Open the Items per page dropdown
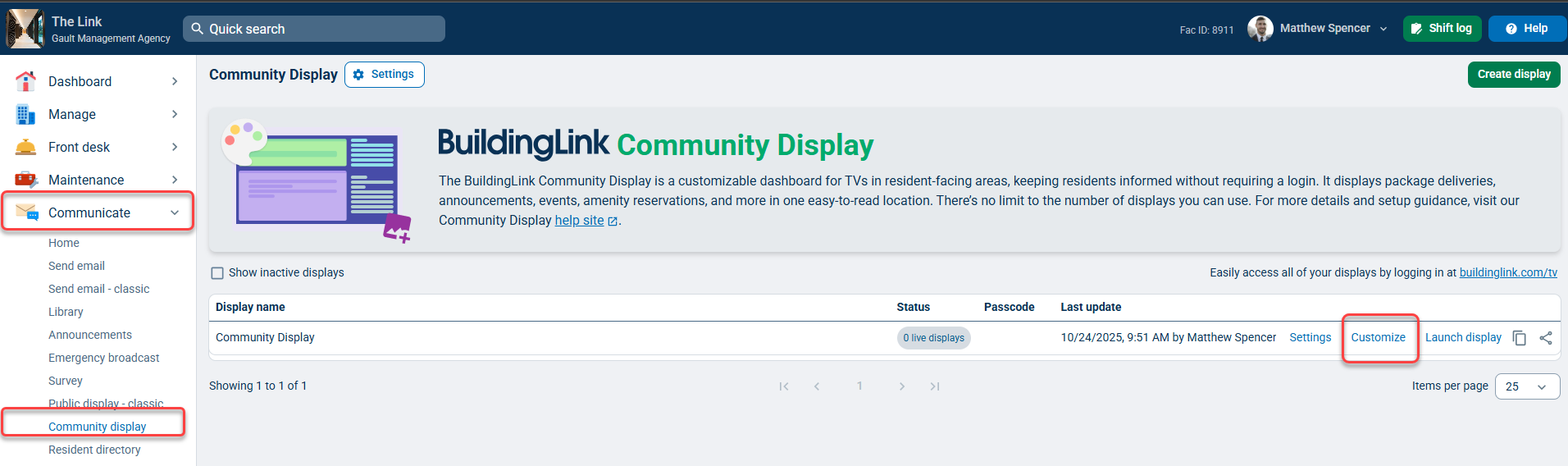Image resolution: width=1568 pixels, height=466 pixels. [x=1527, y=386]
